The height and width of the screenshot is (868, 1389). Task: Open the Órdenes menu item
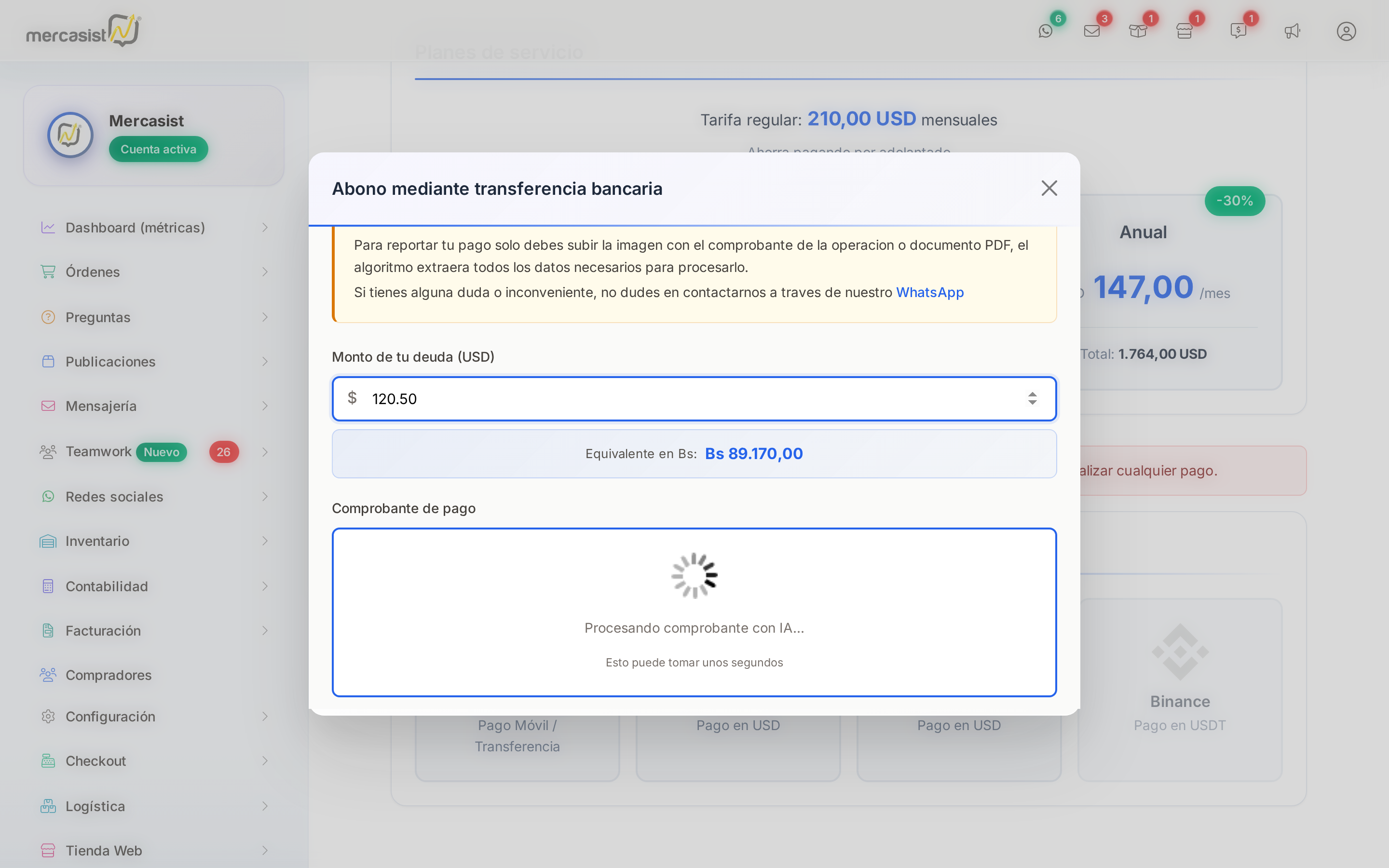coord(154,271)
